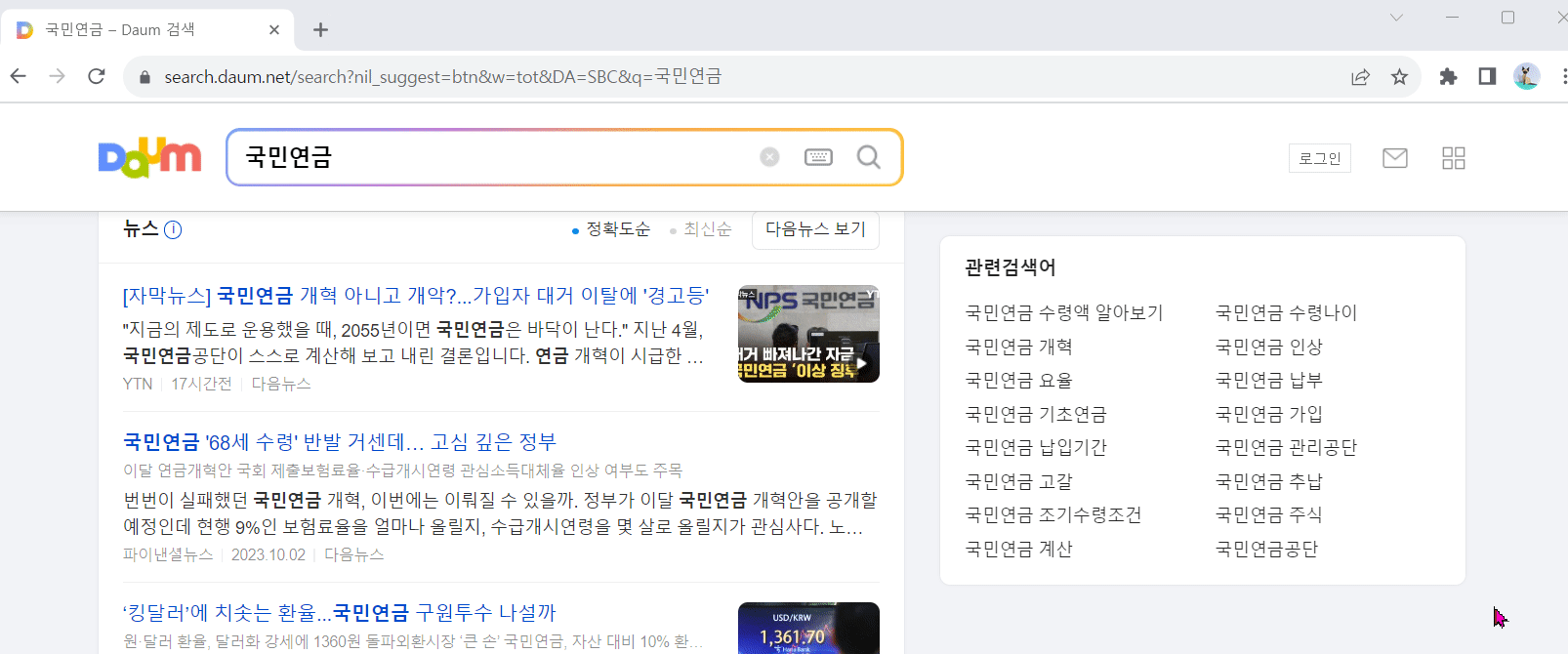Image resolution: width=1568 pixels, height=654 pixels.
Task: Search related term 국민연금 납부
Action: 1268,381
